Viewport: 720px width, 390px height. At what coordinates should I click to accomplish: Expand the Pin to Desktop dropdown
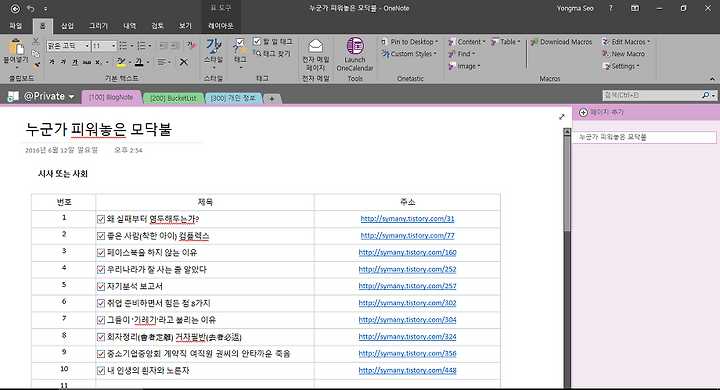pyautogui.click(x=437, y=42)
